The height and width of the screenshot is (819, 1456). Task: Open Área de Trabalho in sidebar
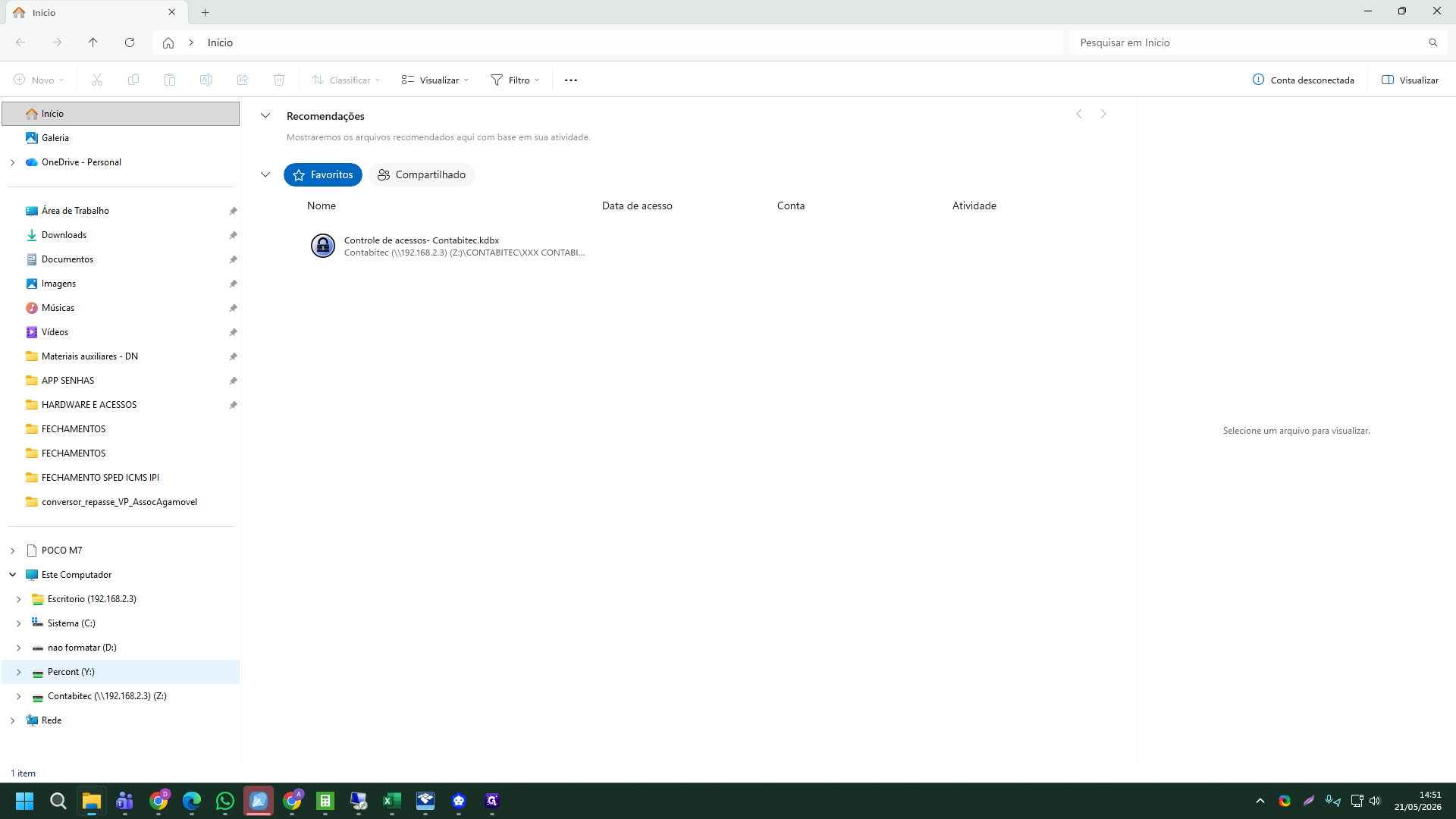click(x=121, y=211)
